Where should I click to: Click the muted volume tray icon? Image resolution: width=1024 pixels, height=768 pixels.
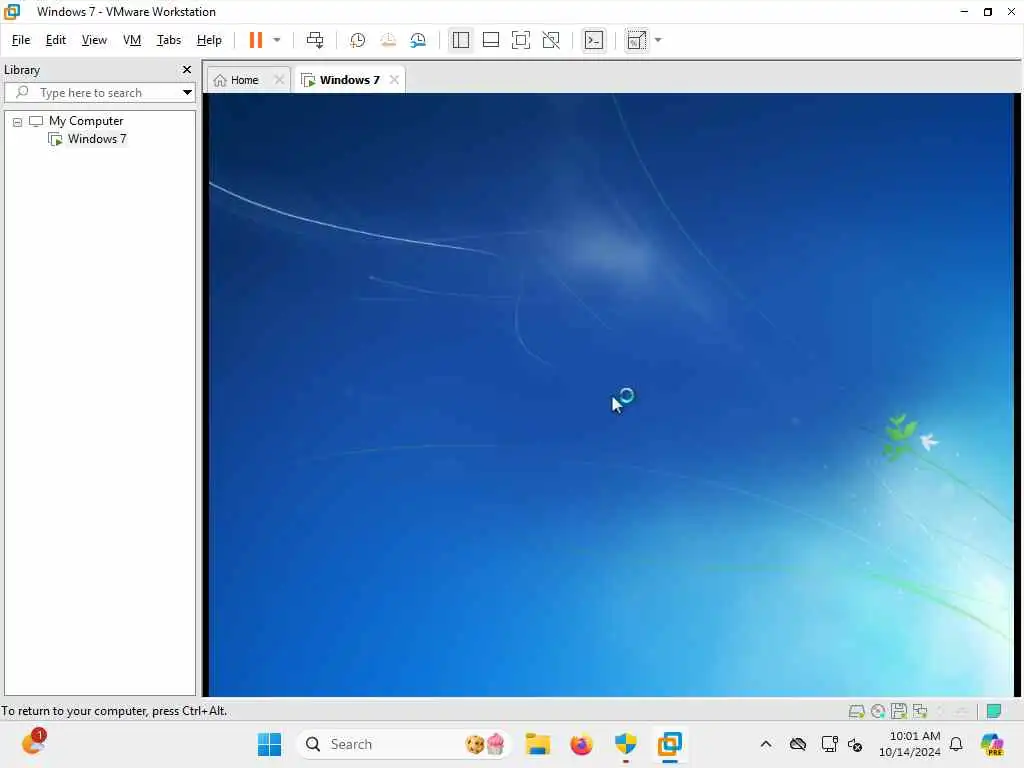(x=855, y=744)
